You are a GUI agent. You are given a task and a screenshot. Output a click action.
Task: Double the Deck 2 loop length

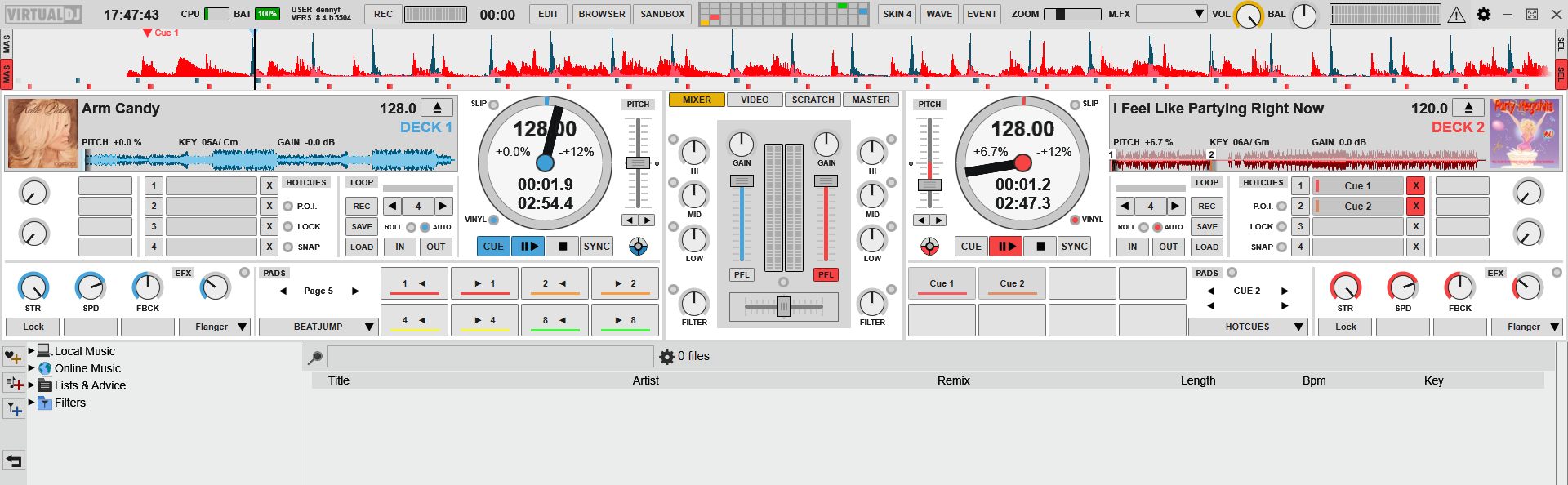tap(1176, 206)
